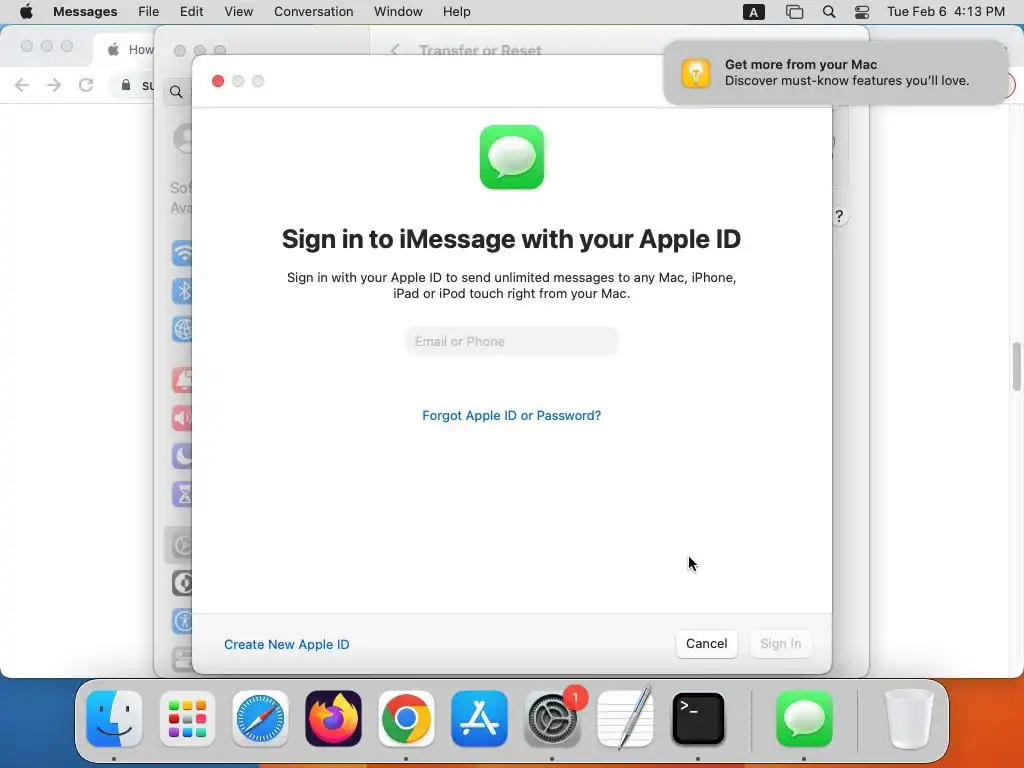Open System Settings from the Dock

click(552, 718)
